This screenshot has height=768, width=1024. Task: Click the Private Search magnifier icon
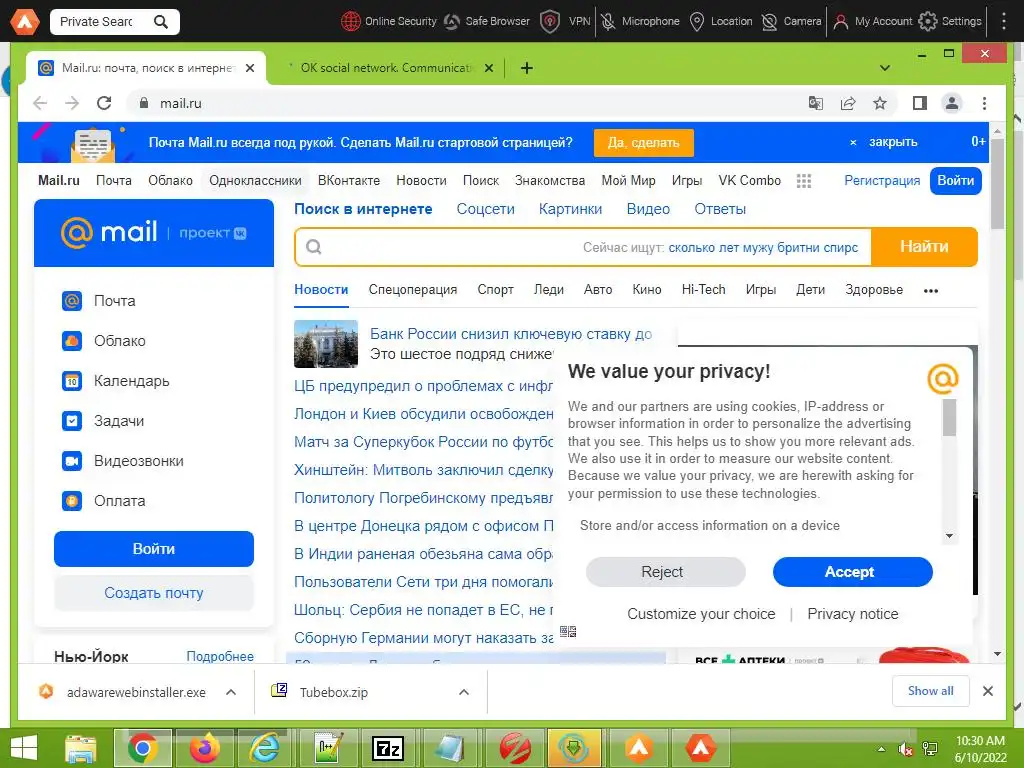coord(161,22)
